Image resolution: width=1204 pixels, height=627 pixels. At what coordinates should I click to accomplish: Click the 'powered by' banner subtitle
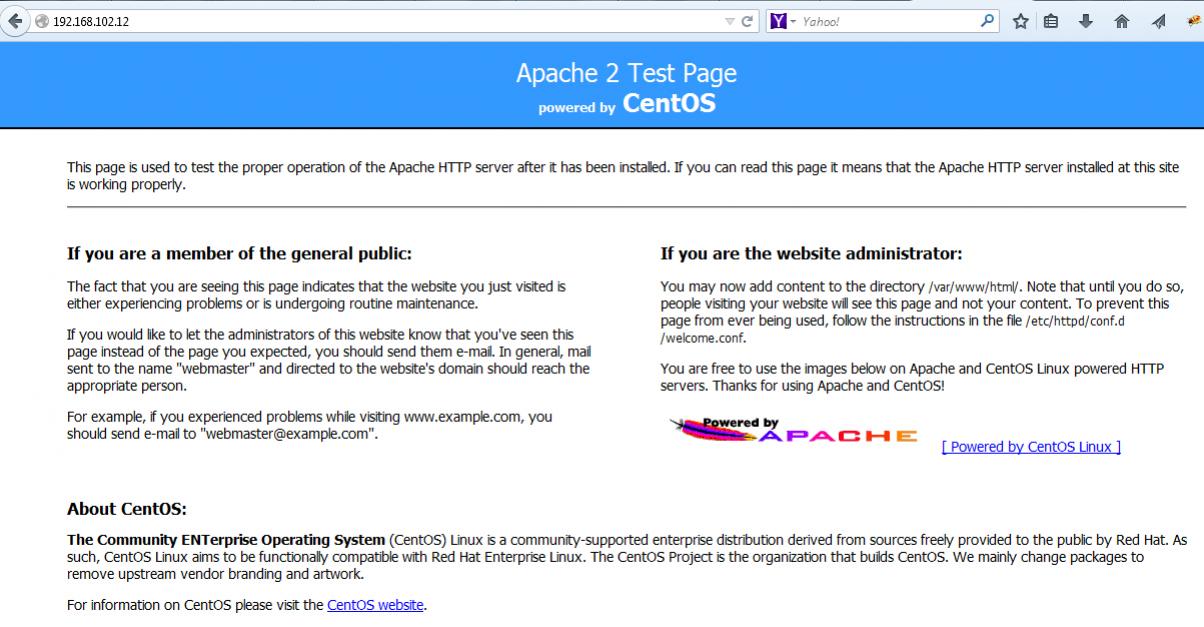pyautogui.click(x=577, y=108)
